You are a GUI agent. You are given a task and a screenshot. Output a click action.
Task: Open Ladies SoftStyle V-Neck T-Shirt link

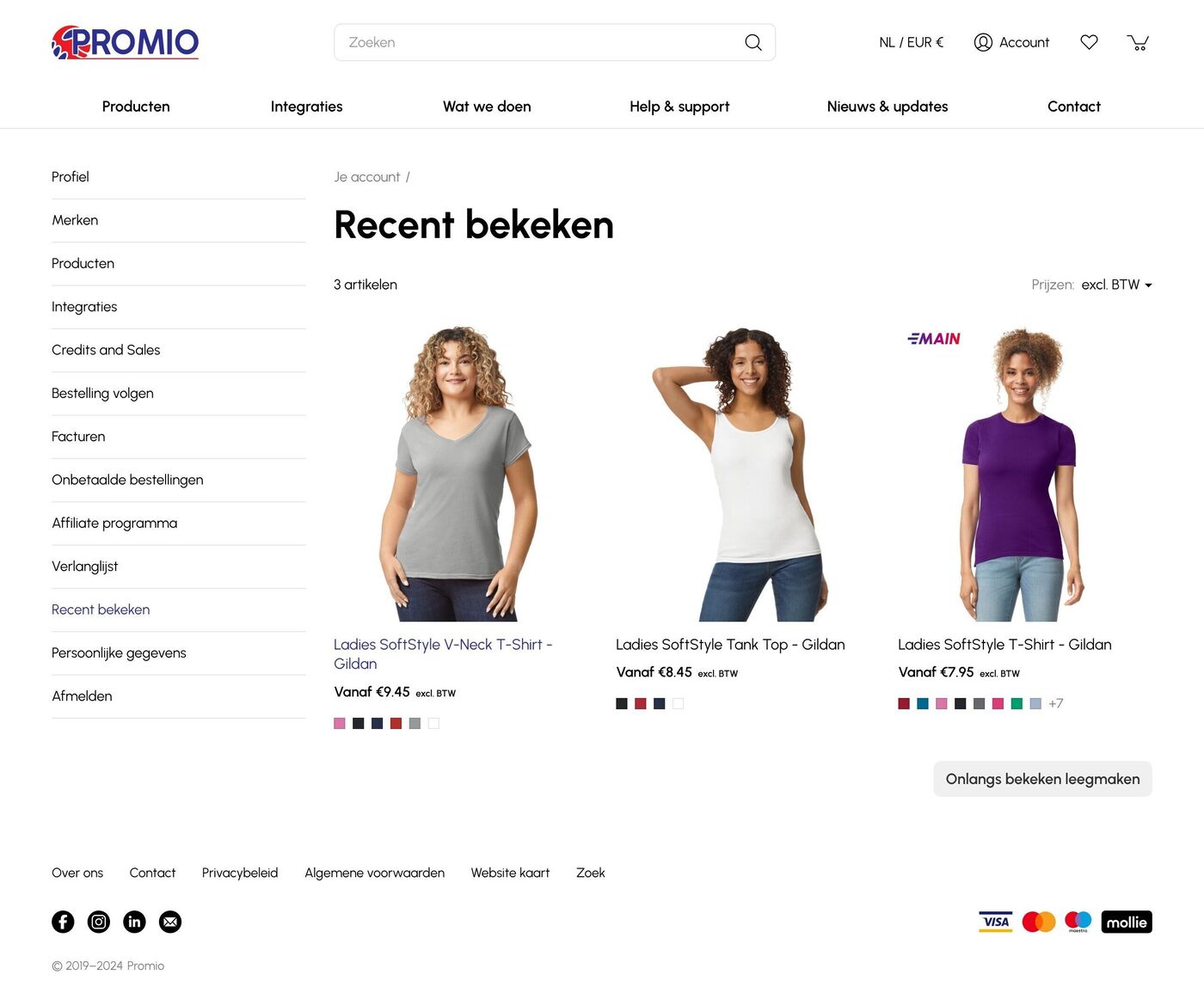tap(443, 654)
